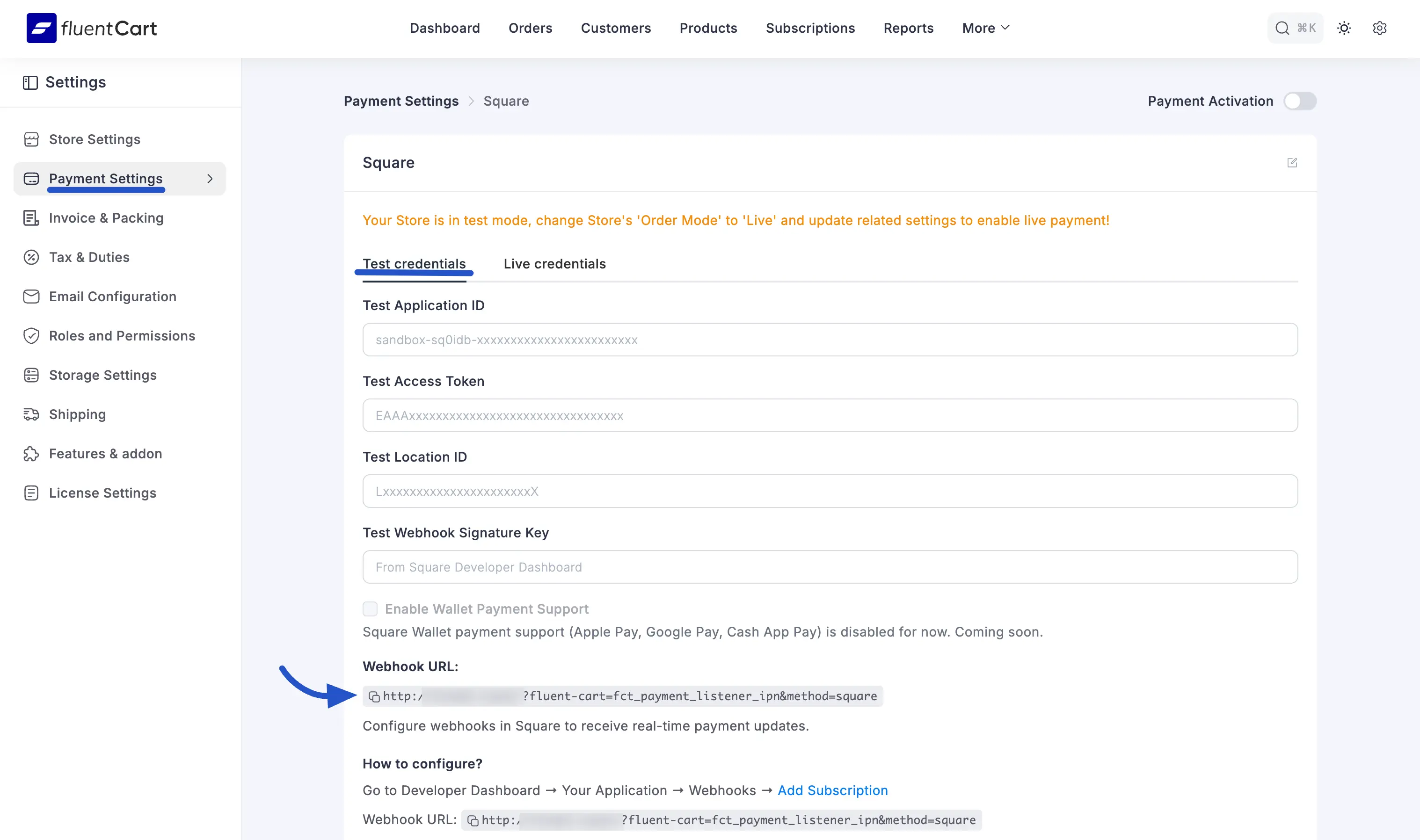1420x840 pixels.
Task: Click the Add Subscription link
Action: (832, 790)
